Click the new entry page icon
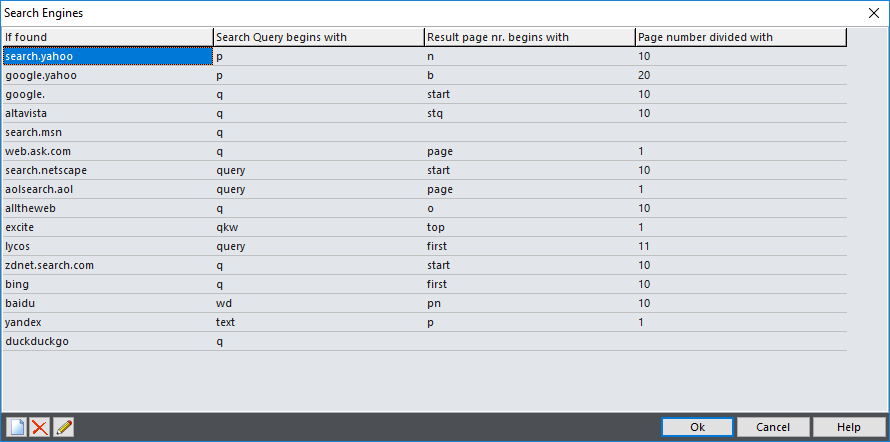The width and height of the screenshot is (890, 442). tap(18, 427)
